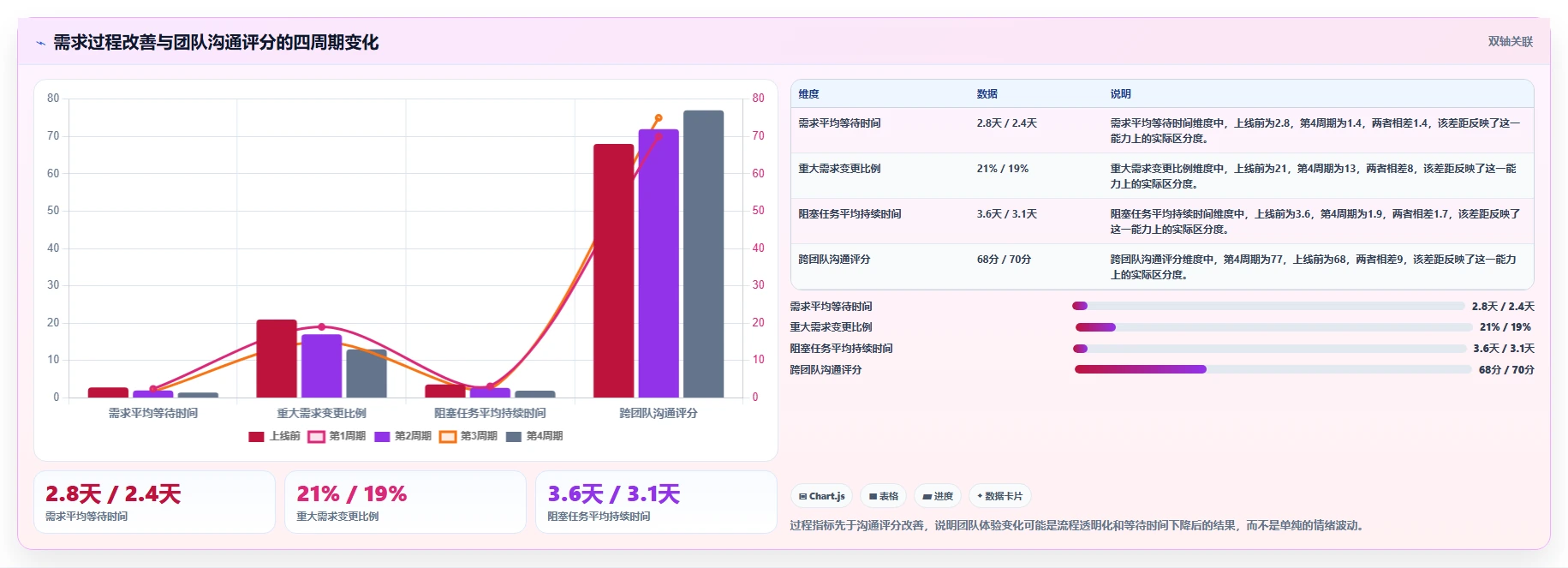Viewport: 1568px width, 568px height.
Task: Click the chart title 需求过程改善与团队沟通评分的四周期变化
Action: click(x=216, y=43)
